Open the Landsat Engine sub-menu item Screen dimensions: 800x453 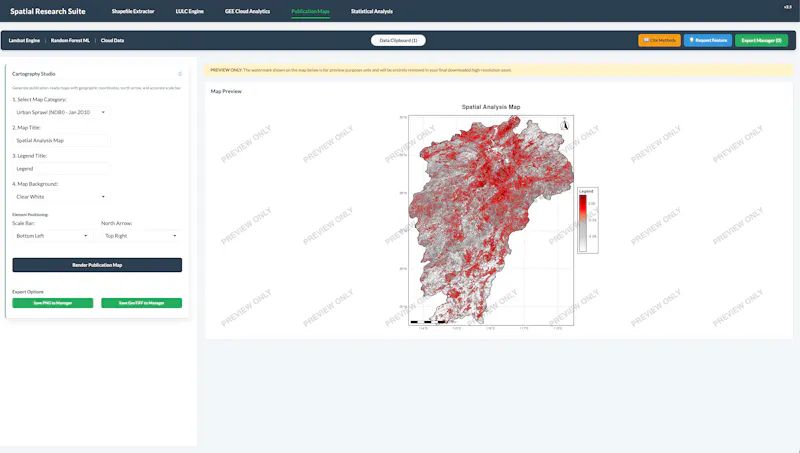(24, 40)
